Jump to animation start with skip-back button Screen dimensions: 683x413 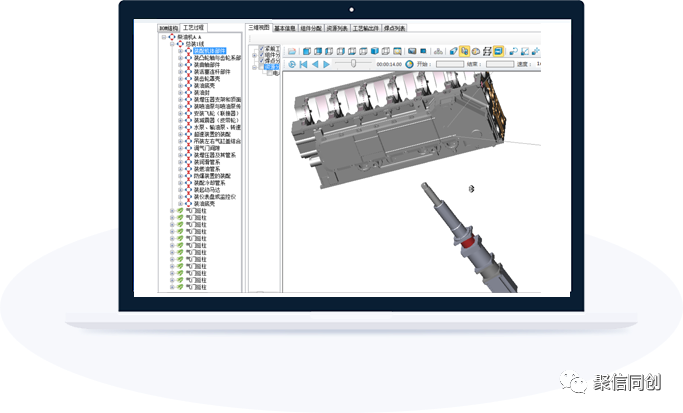(304, 64)
